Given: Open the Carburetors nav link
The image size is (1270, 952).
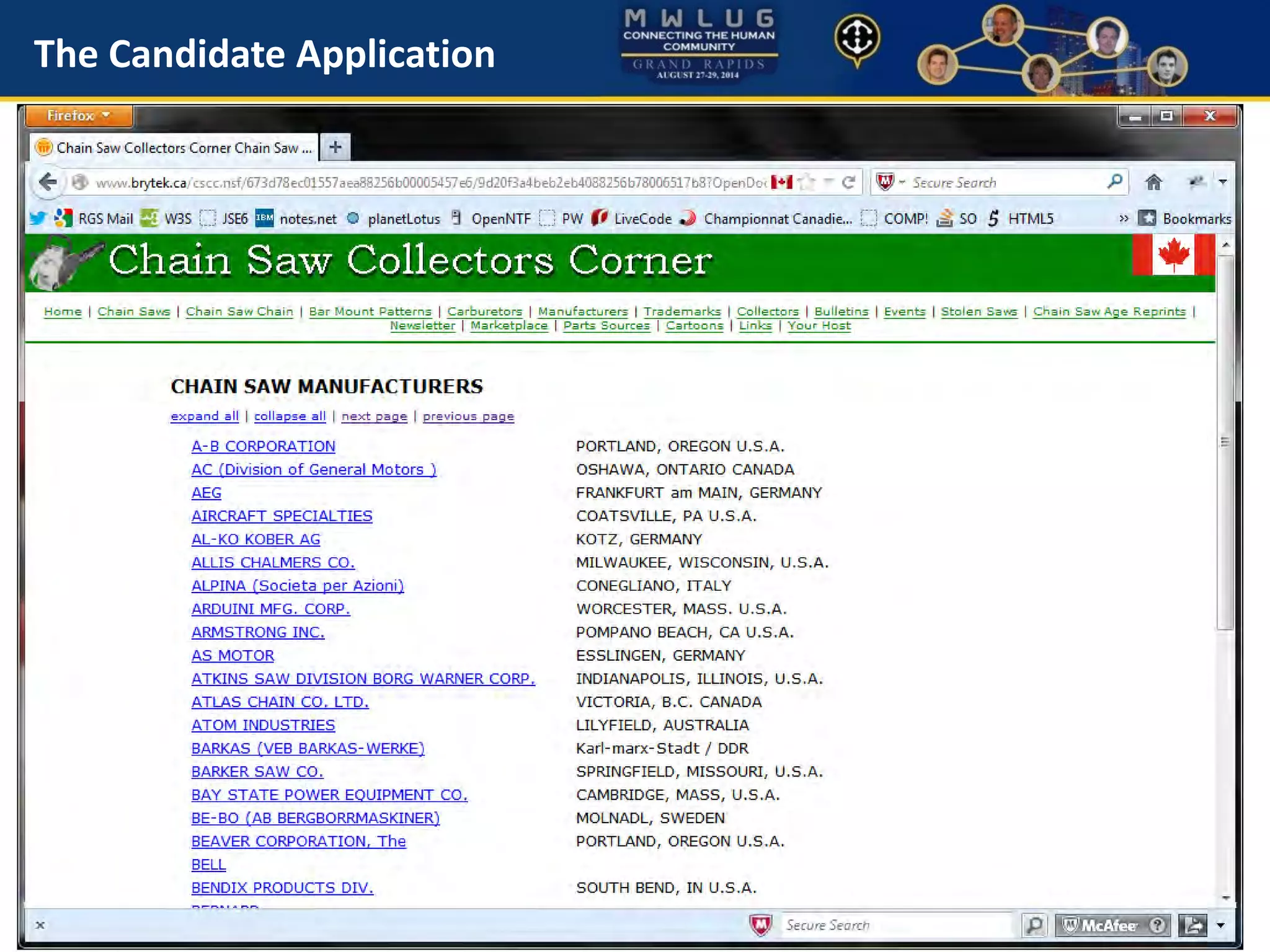Looking at the screenshot, I should [x=485, y=312].
